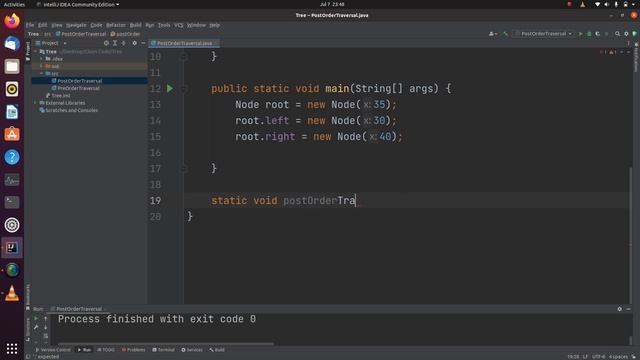This screenshot has height=360, width=640.
Task: Expand the out folder
Action: click(x=41, y=66)
